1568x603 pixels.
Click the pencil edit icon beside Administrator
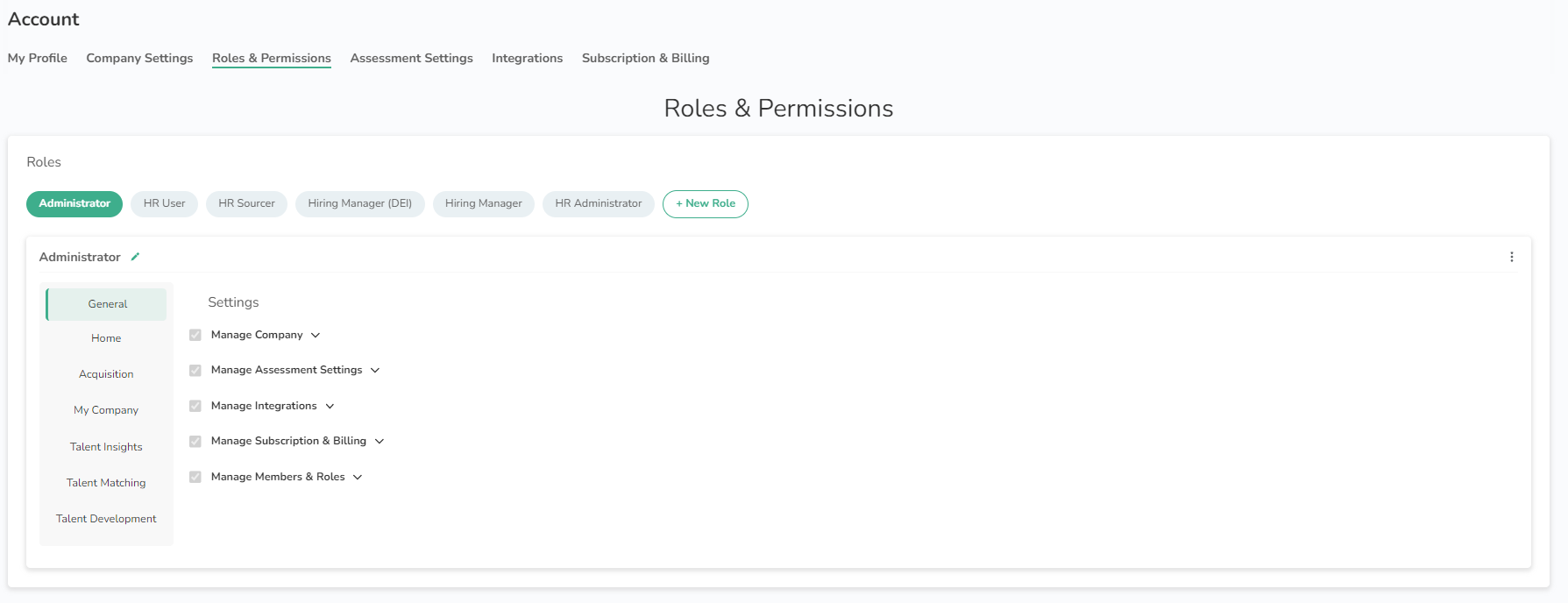coord(135,257)
